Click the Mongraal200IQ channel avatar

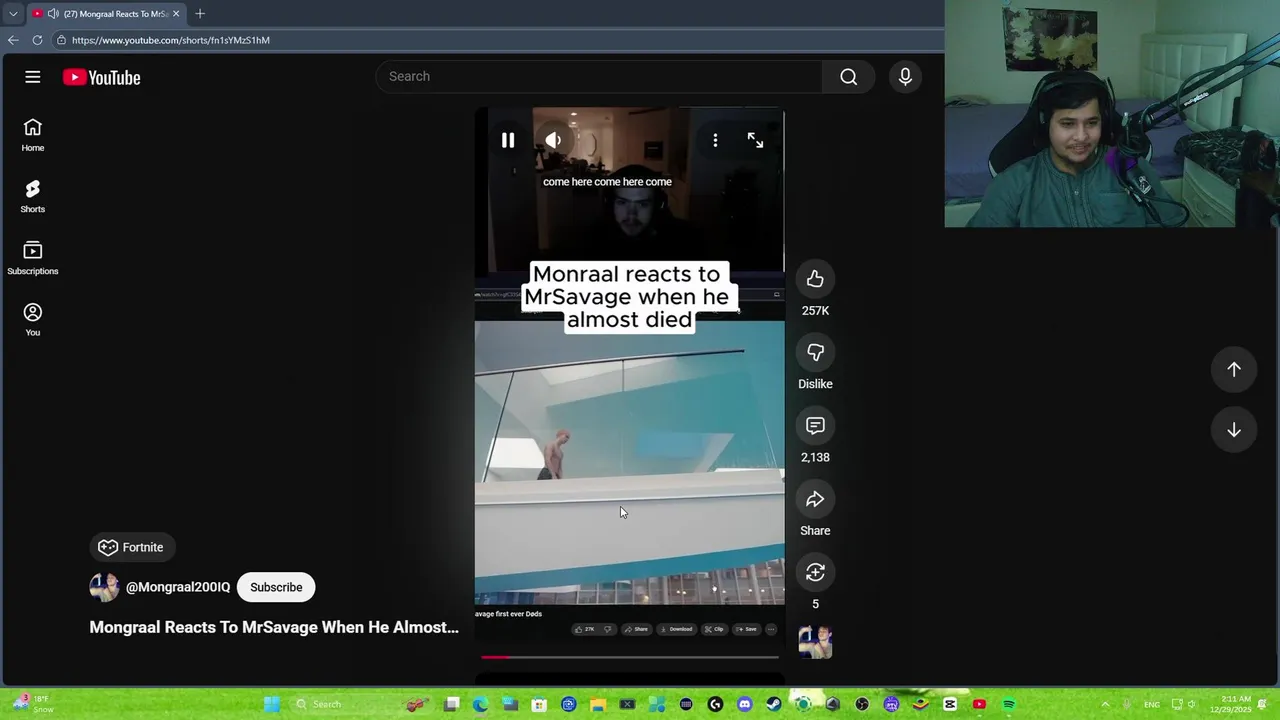point(104,587)
